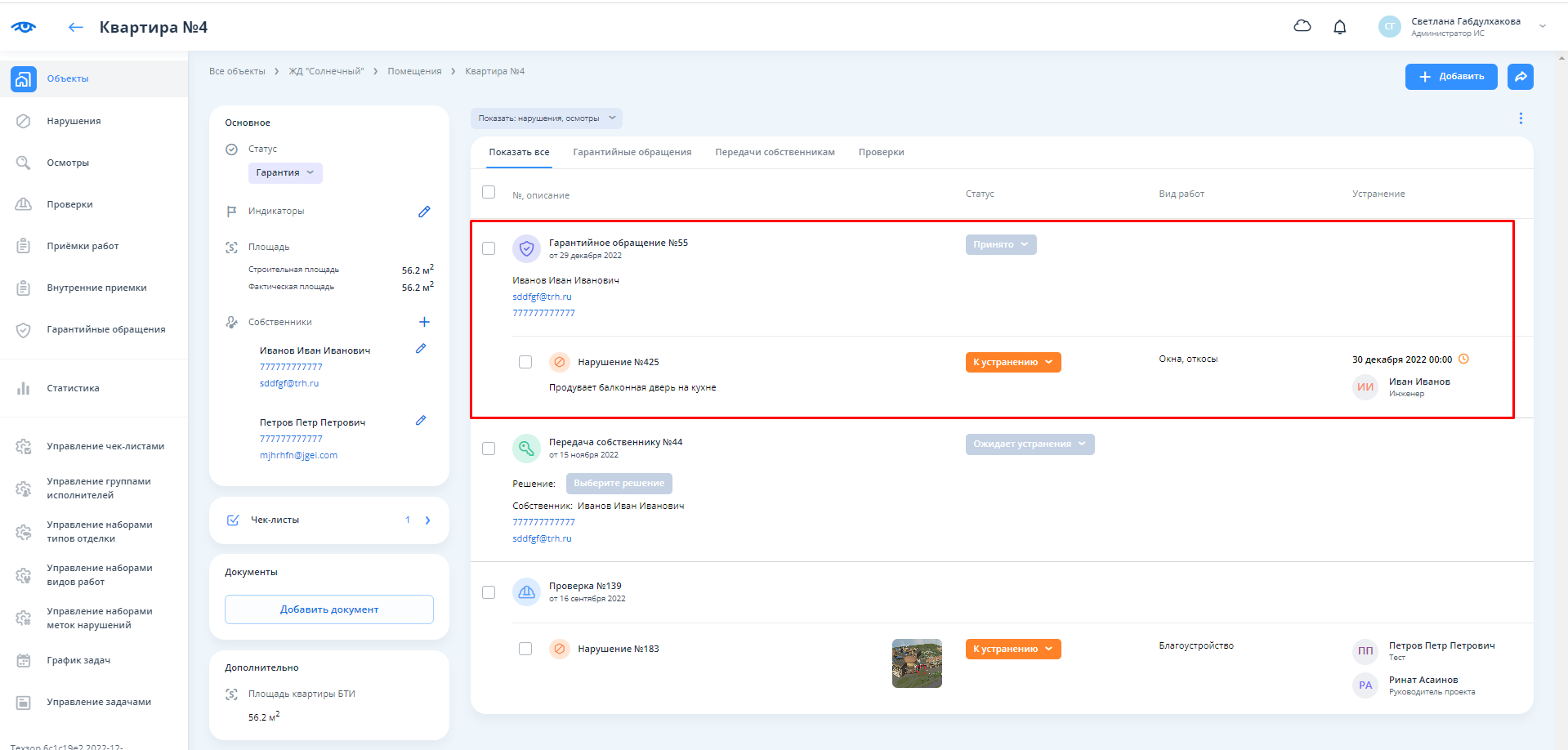Open the three-dot options menu

[1520, 118]
